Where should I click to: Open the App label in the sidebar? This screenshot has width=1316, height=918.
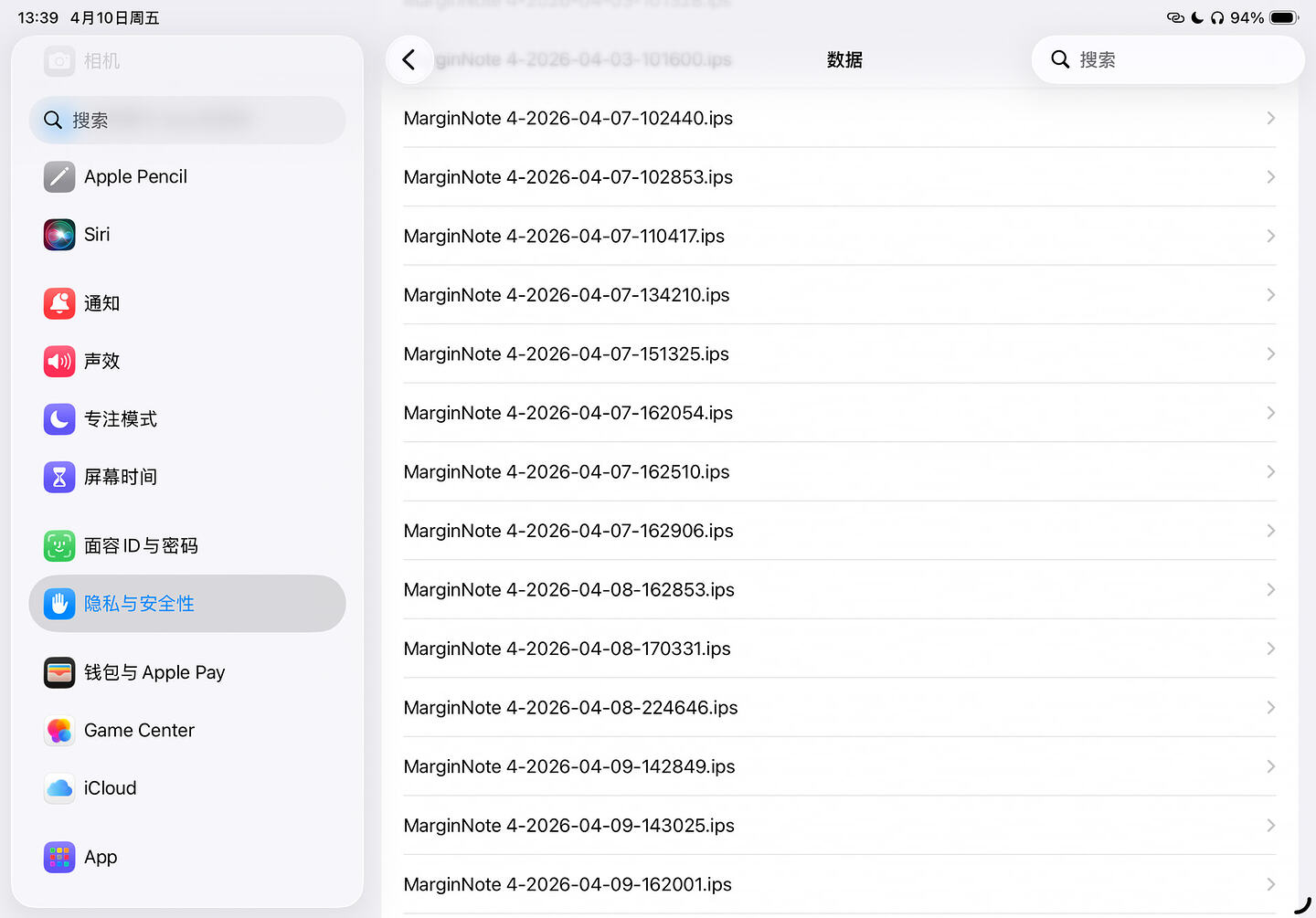pos(101,858)
